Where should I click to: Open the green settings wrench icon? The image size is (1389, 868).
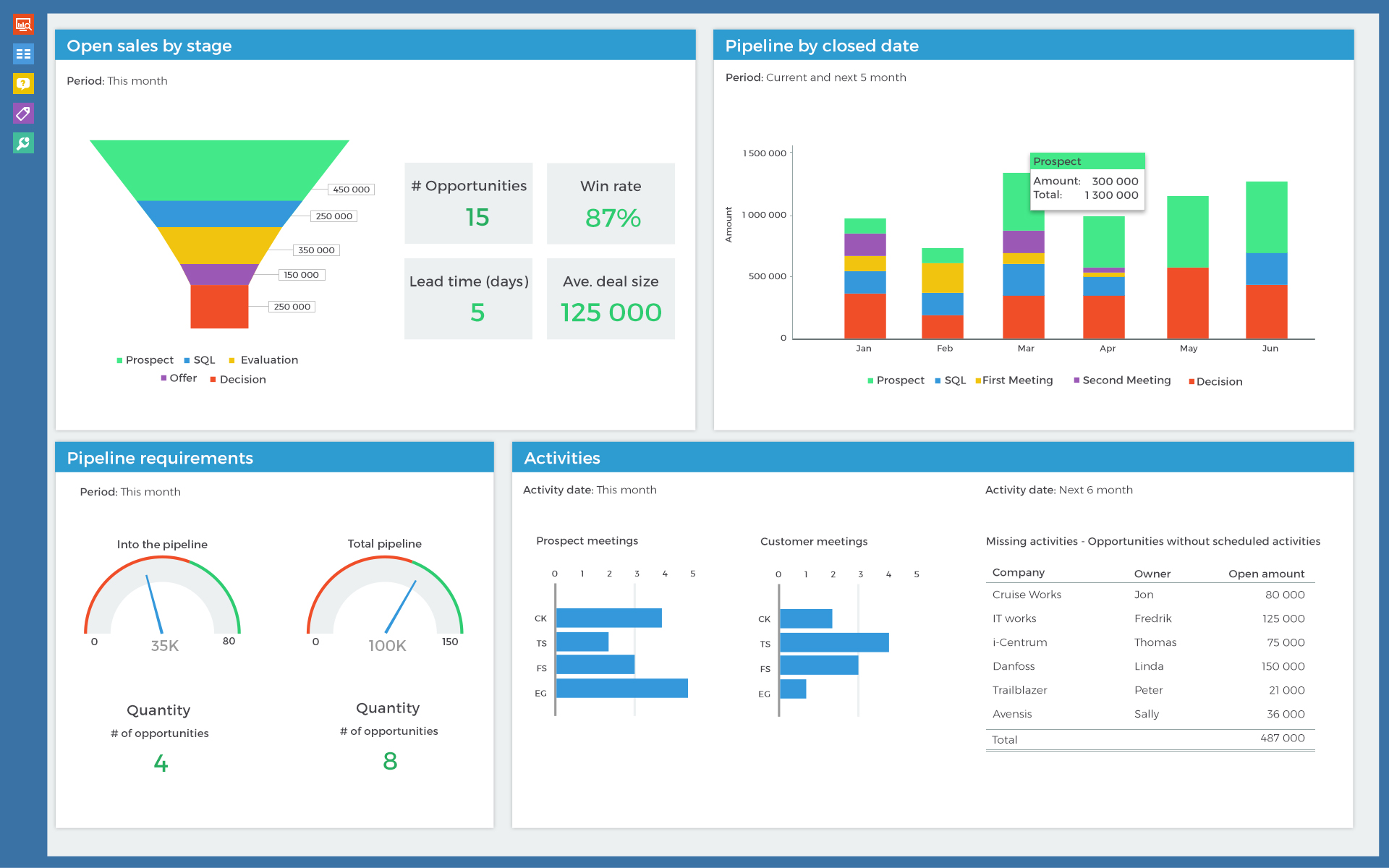click(22, 143)
